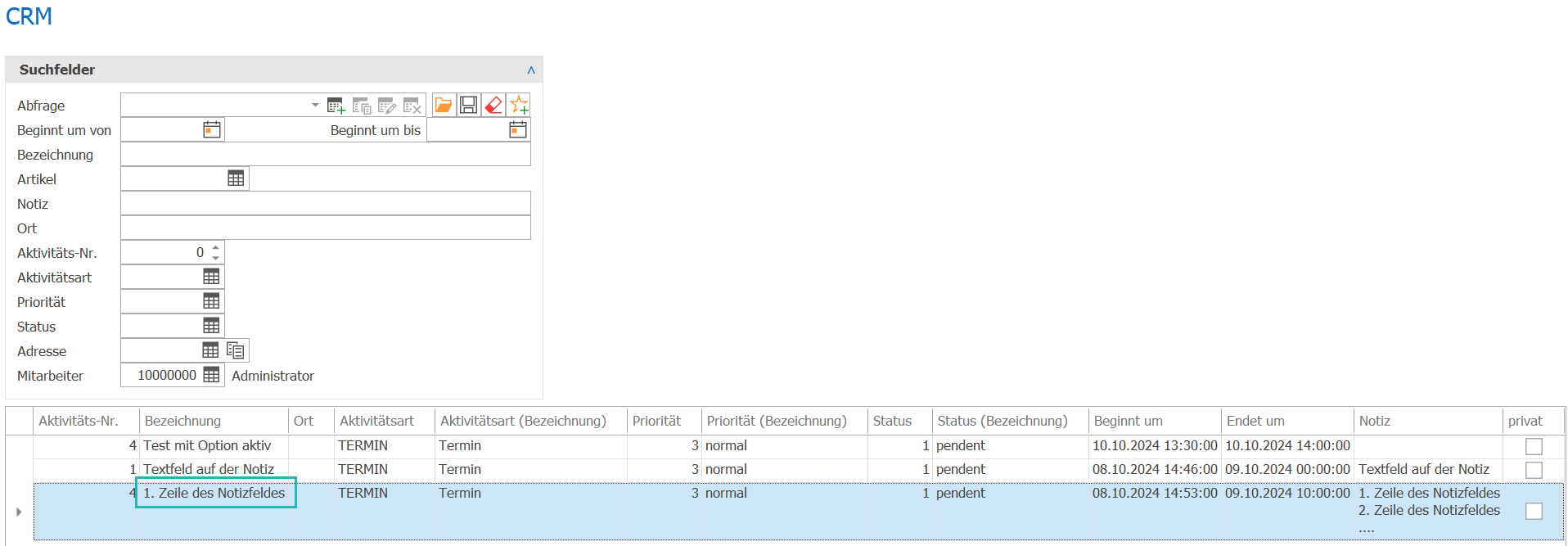This screenshot has height=546, width=1568.
Task: Open Adresse lookup table icon
Action: (210, 350)
